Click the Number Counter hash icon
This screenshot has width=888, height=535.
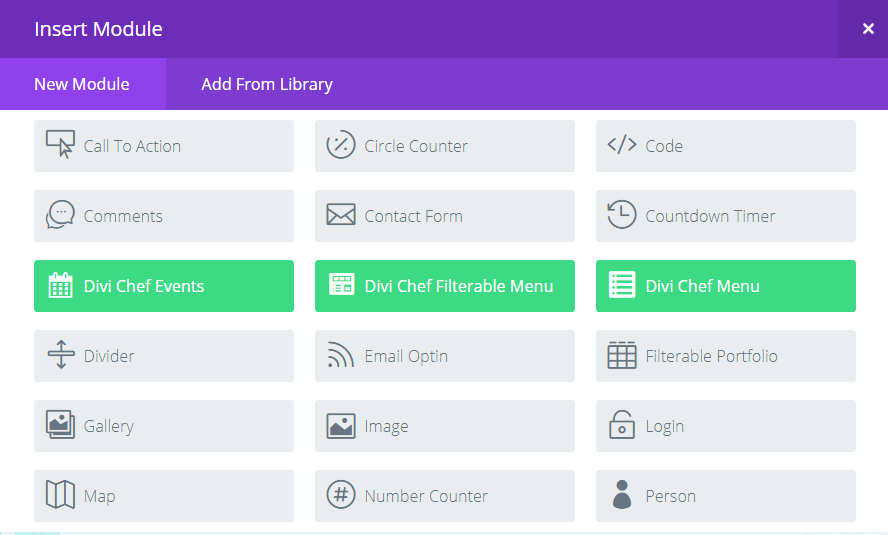(341, 494)
